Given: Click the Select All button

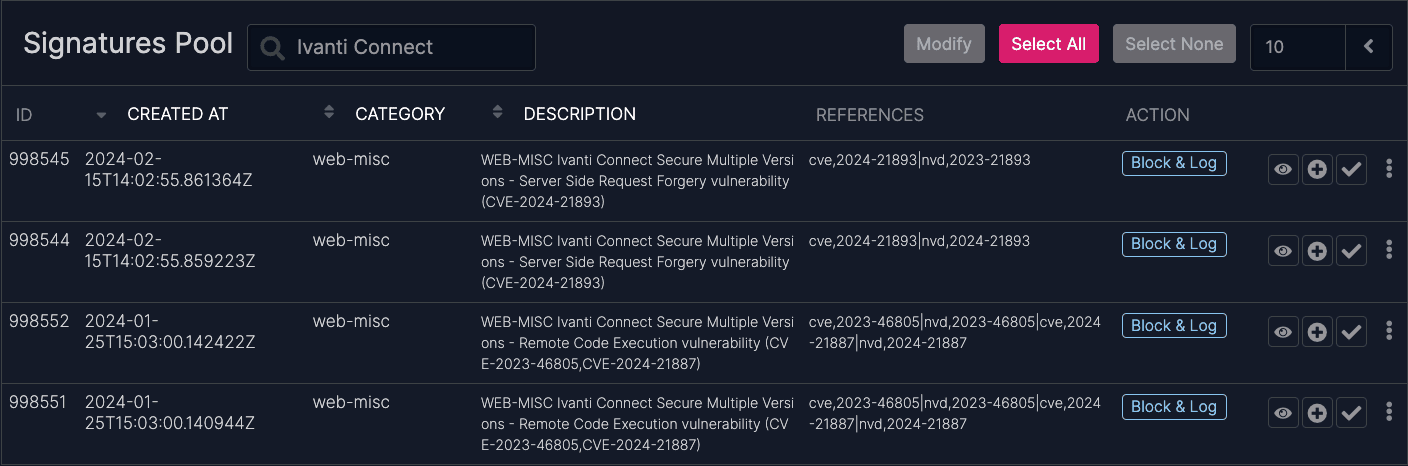Looking at the screenshot, I should click(1049, 44).
